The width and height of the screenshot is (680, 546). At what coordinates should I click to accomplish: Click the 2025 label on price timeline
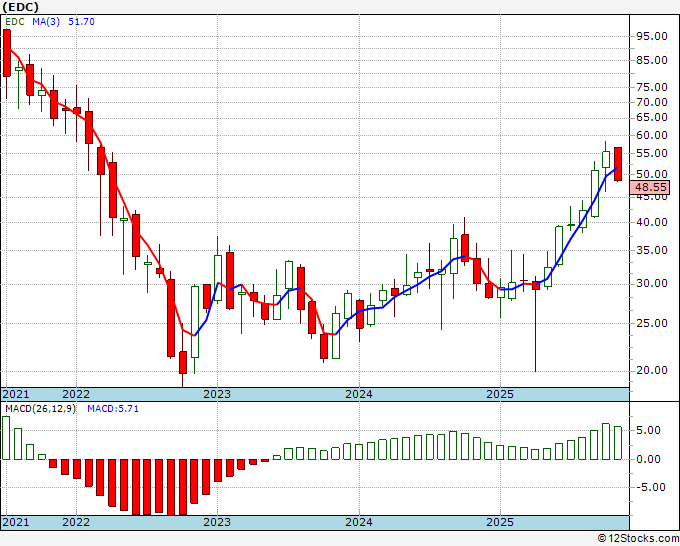[500, 394]
